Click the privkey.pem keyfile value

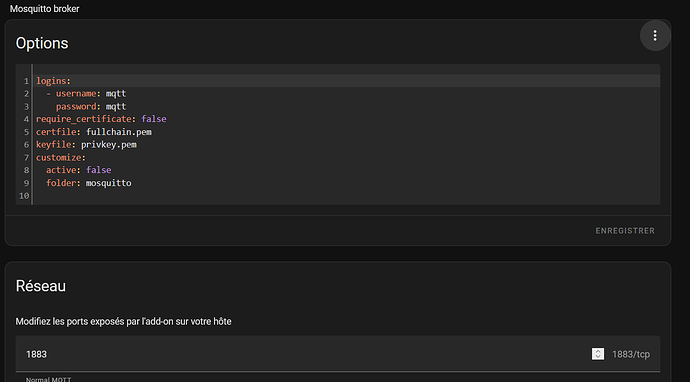(x=109, y=144)
